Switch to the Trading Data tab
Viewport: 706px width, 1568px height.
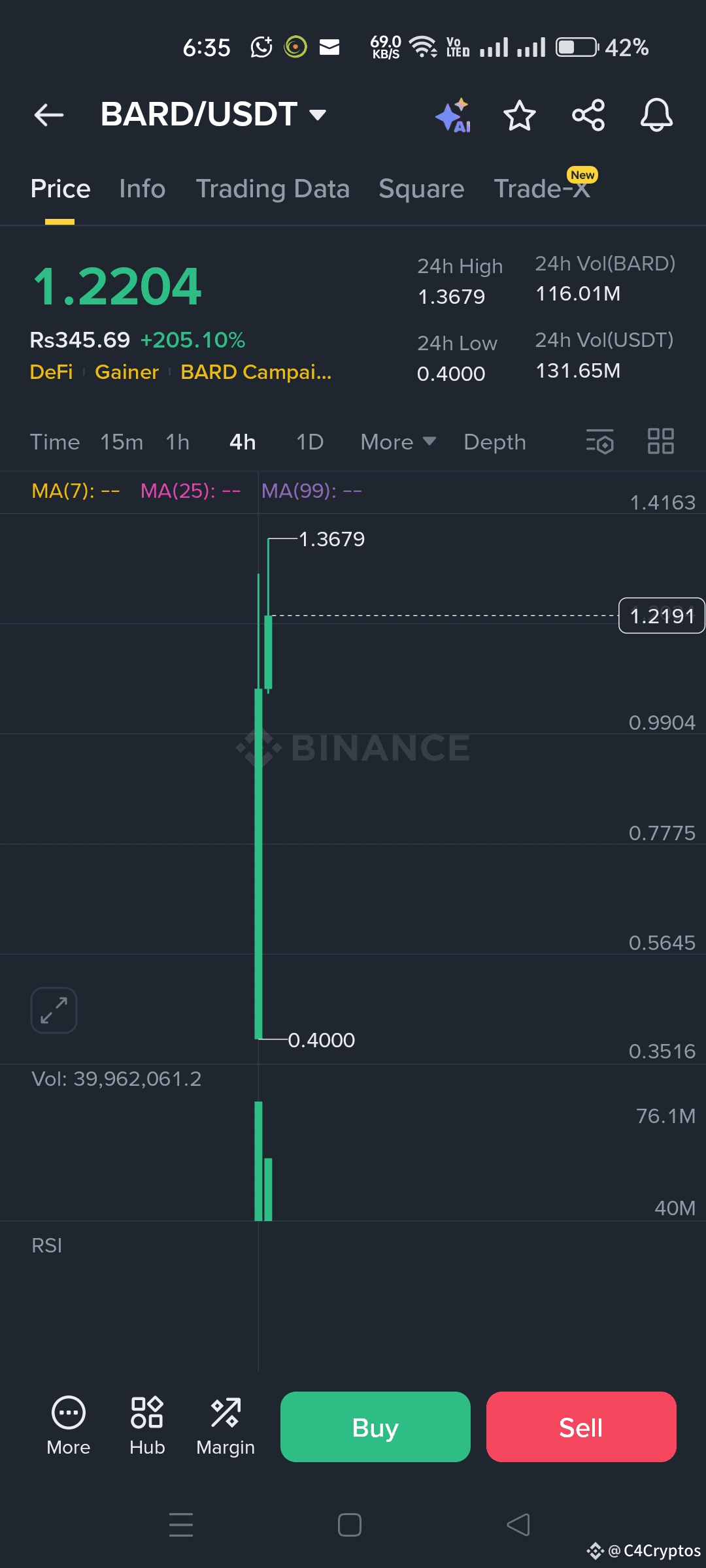click(x=273, y=189)
